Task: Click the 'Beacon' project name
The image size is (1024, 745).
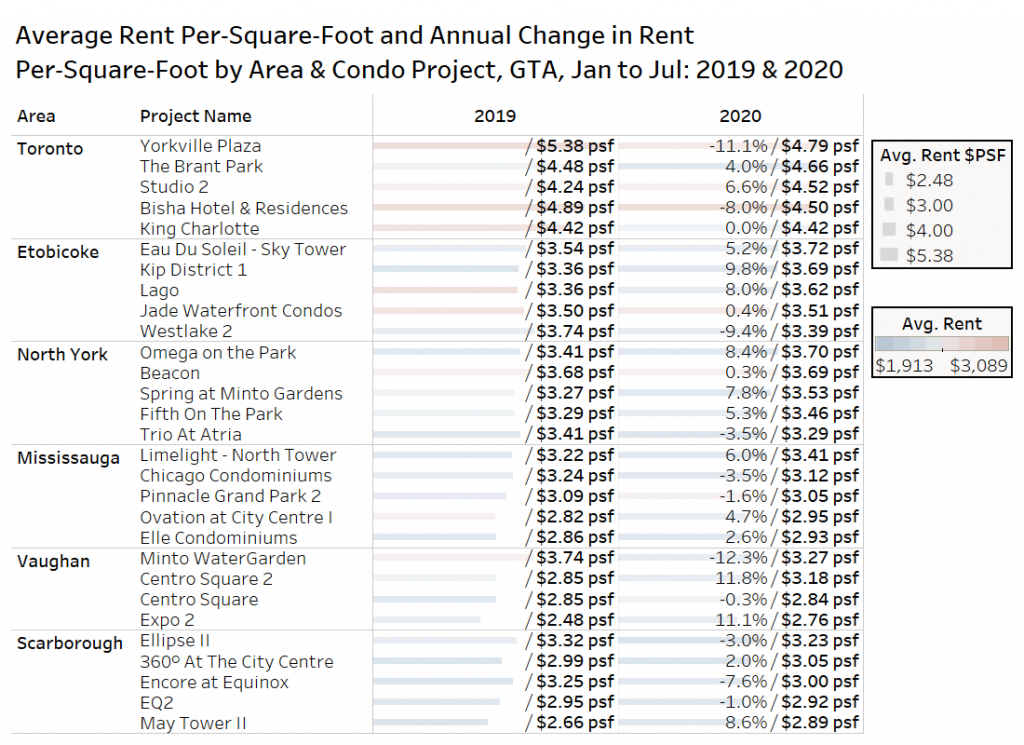Action: pyautogui.click(x=170, y=373)
